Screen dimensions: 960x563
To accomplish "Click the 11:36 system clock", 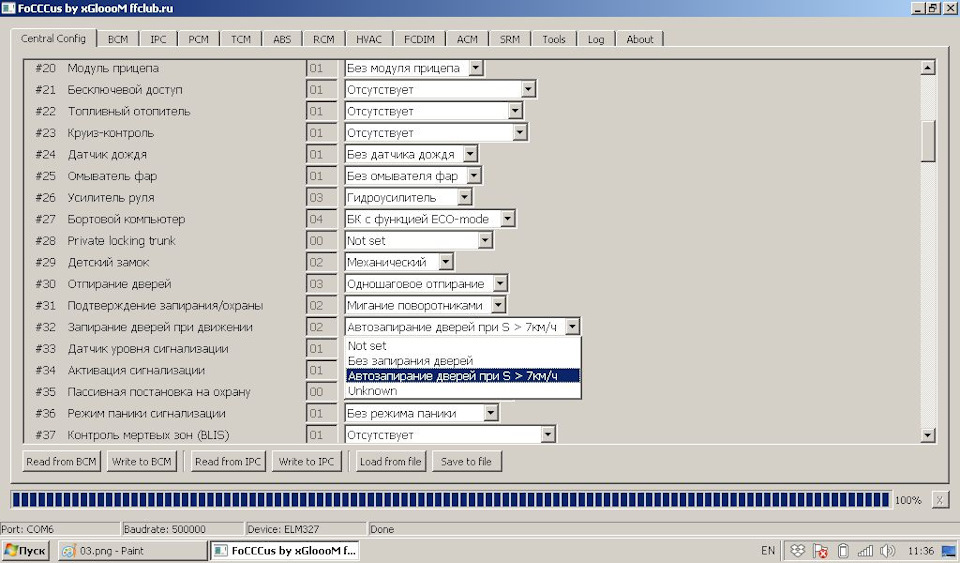I will tap(920, 551).
